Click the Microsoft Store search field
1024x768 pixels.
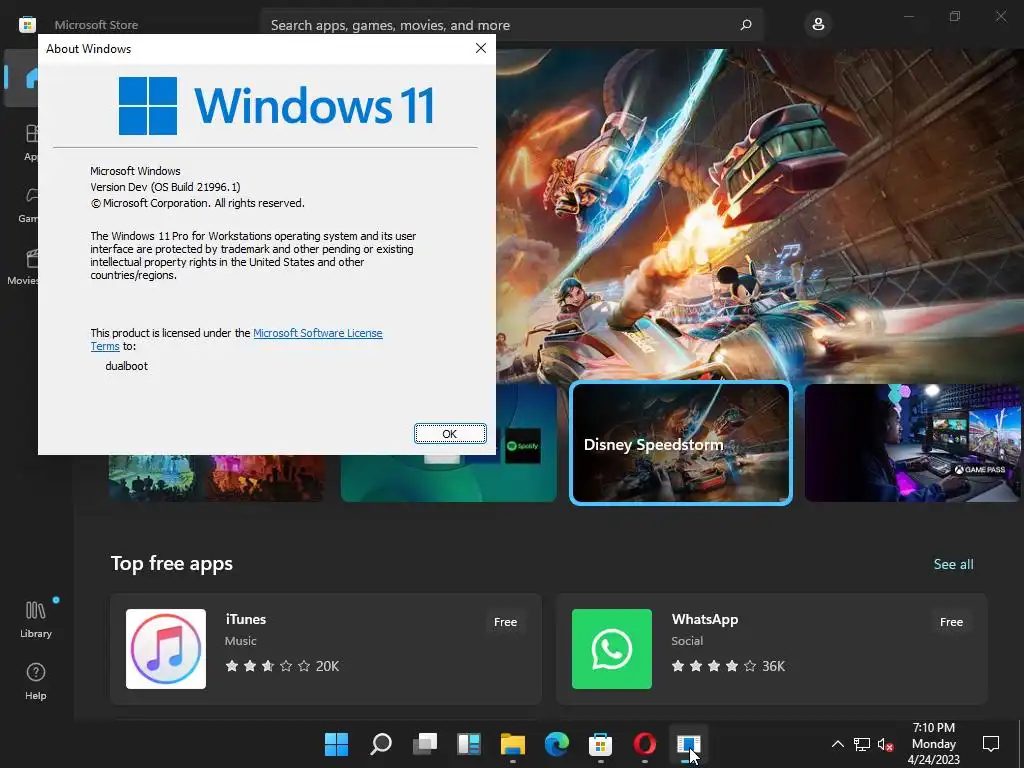pos(511,25)
